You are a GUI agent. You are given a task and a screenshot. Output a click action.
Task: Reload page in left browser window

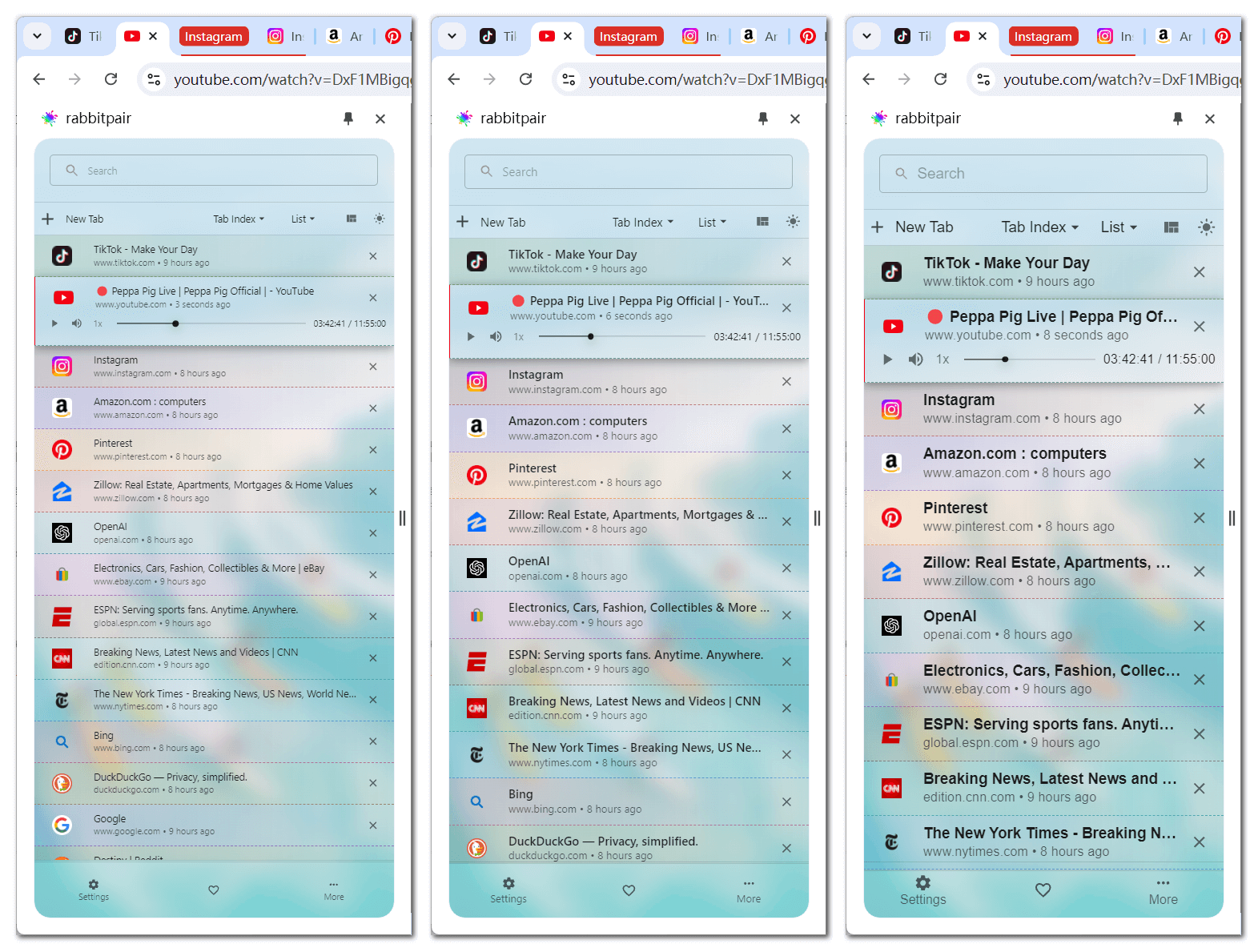pos(111,78)
